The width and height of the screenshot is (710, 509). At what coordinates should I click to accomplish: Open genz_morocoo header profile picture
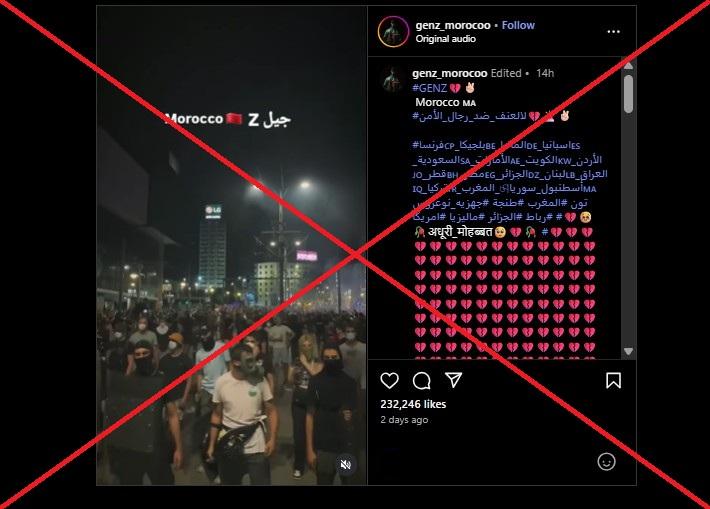coord(393,32)
